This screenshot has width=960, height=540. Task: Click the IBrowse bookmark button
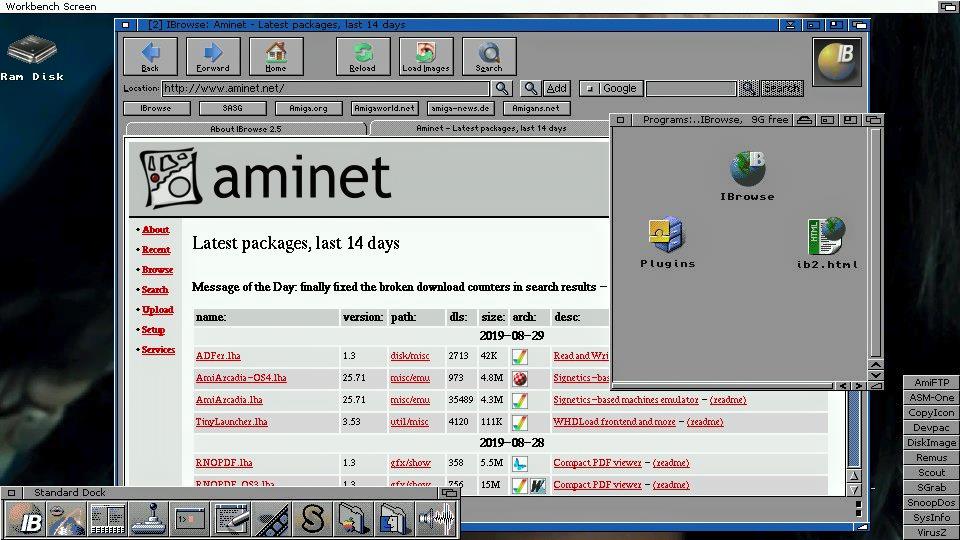(156, 108)
